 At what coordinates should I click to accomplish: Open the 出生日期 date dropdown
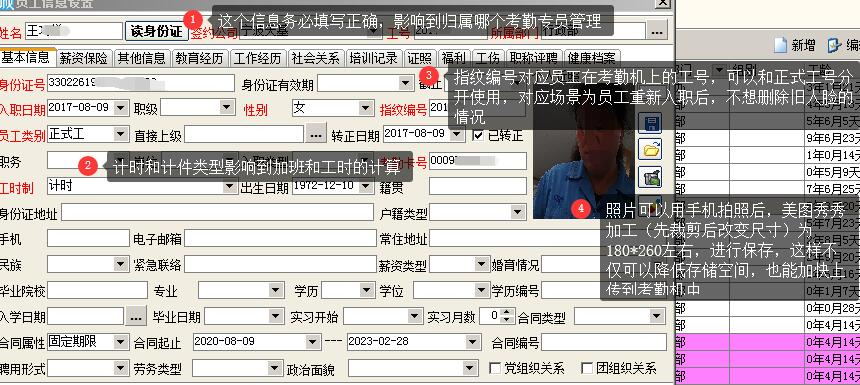(x=366, y=186)
